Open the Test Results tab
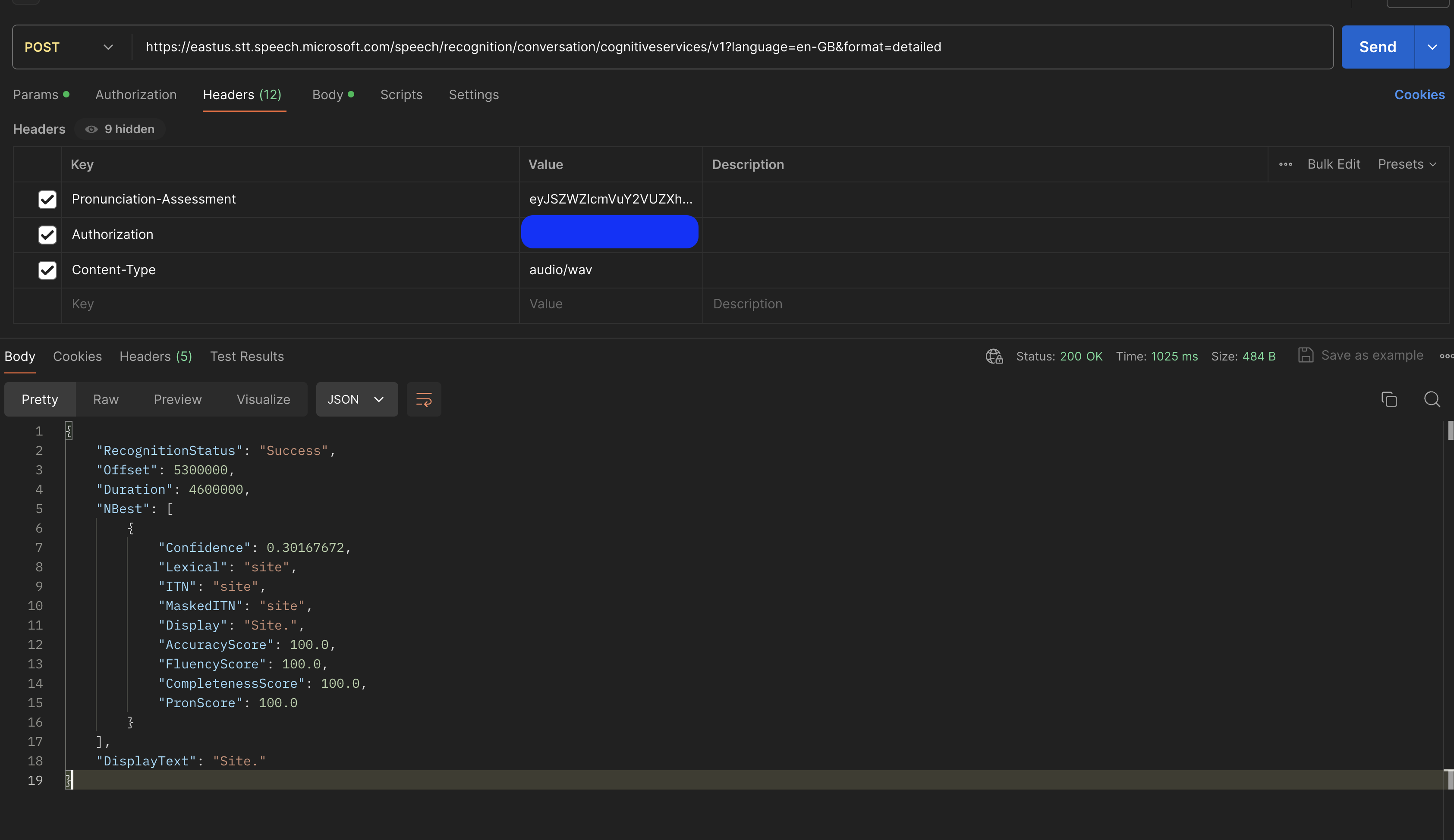Screen dimensions: 1454x840 (247, 356)
